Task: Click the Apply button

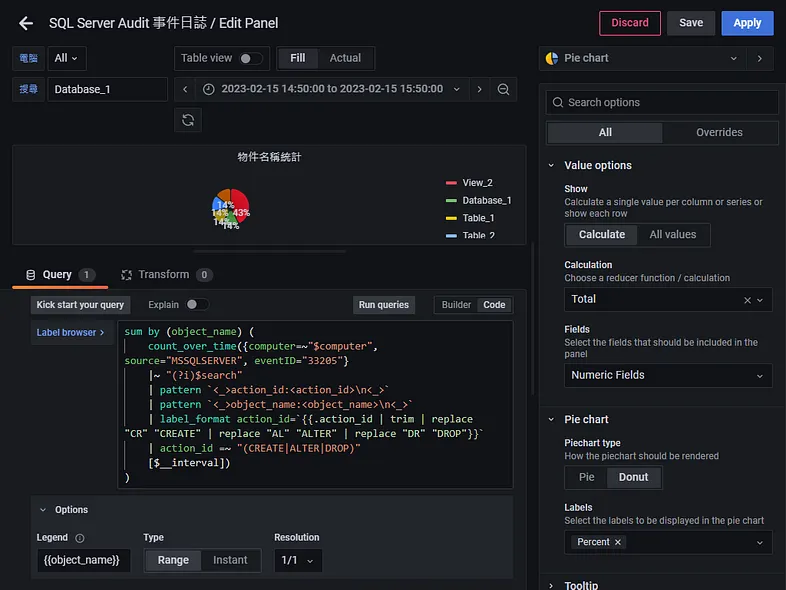Action: 747,23
